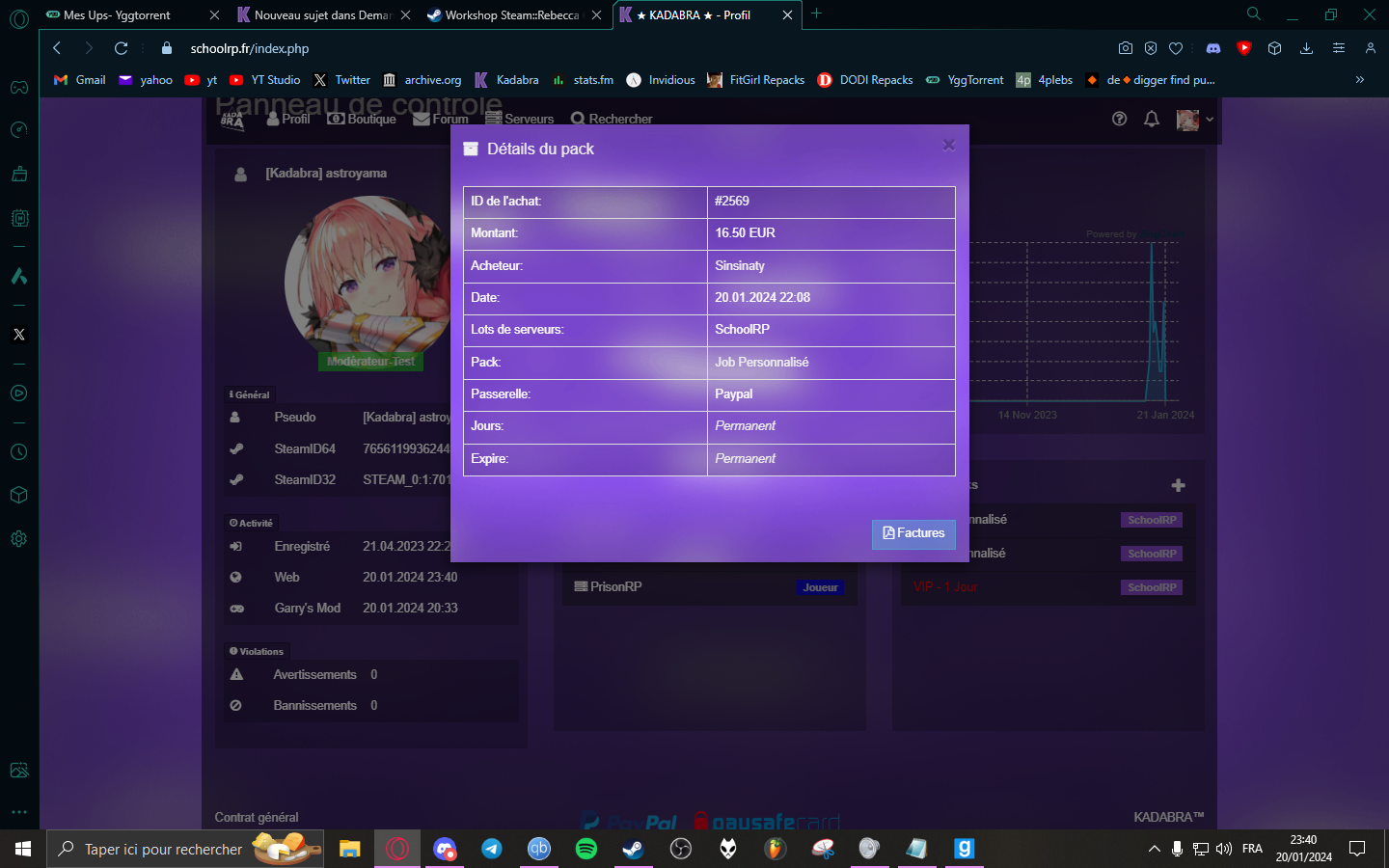Open the GX Corner gamepad sidebar icon

19,88
